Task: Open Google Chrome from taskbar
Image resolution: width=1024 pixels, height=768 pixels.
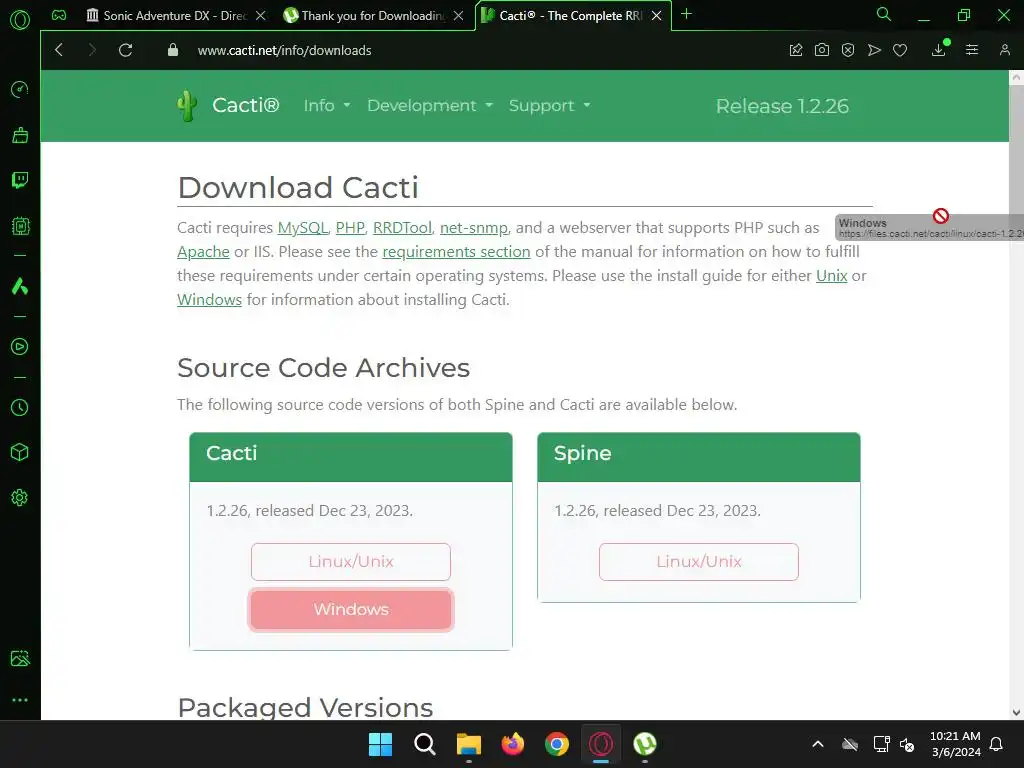Action: point(556,744)
